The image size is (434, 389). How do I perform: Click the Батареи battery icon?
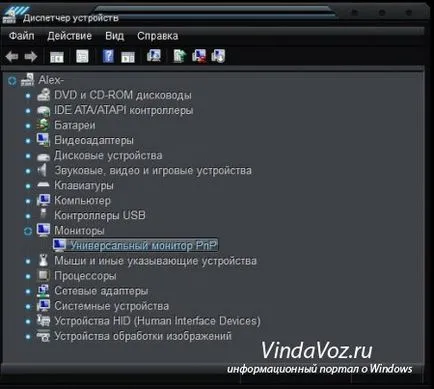(x=43, y=125)
